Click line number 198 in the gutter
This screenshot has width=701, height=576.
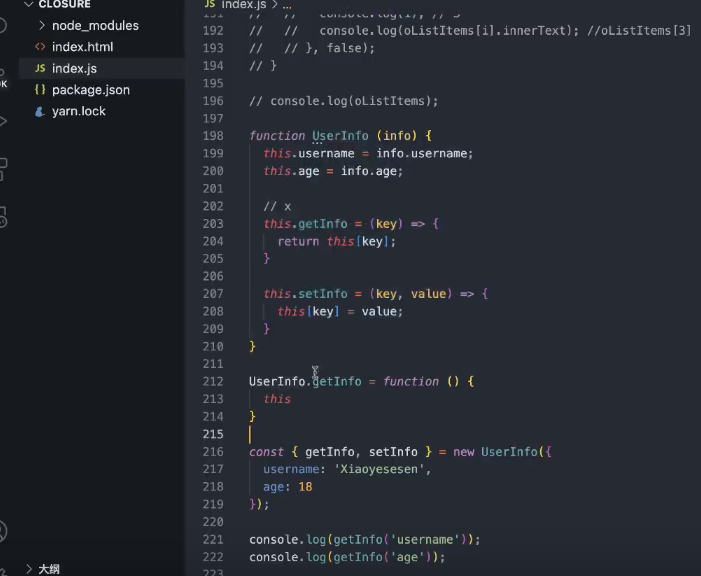click(x=213, y=136)
